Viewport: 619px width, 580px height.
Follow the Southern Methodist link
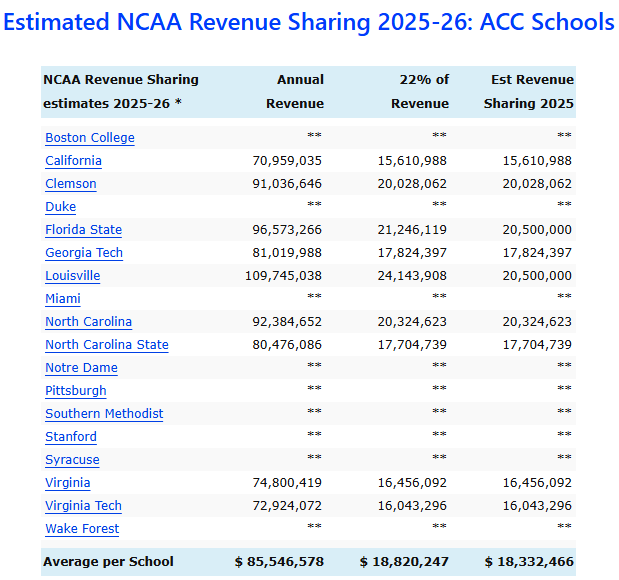104,414
